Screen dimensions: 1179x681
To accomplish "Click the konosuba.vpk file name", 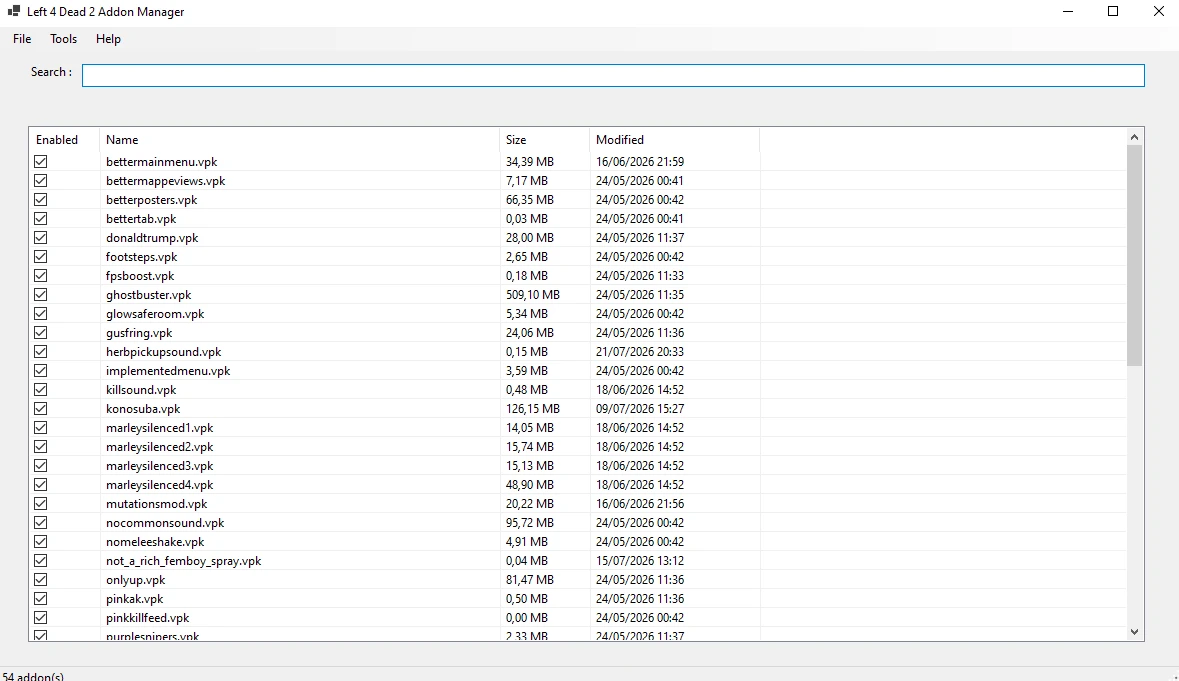I will 143,409.
